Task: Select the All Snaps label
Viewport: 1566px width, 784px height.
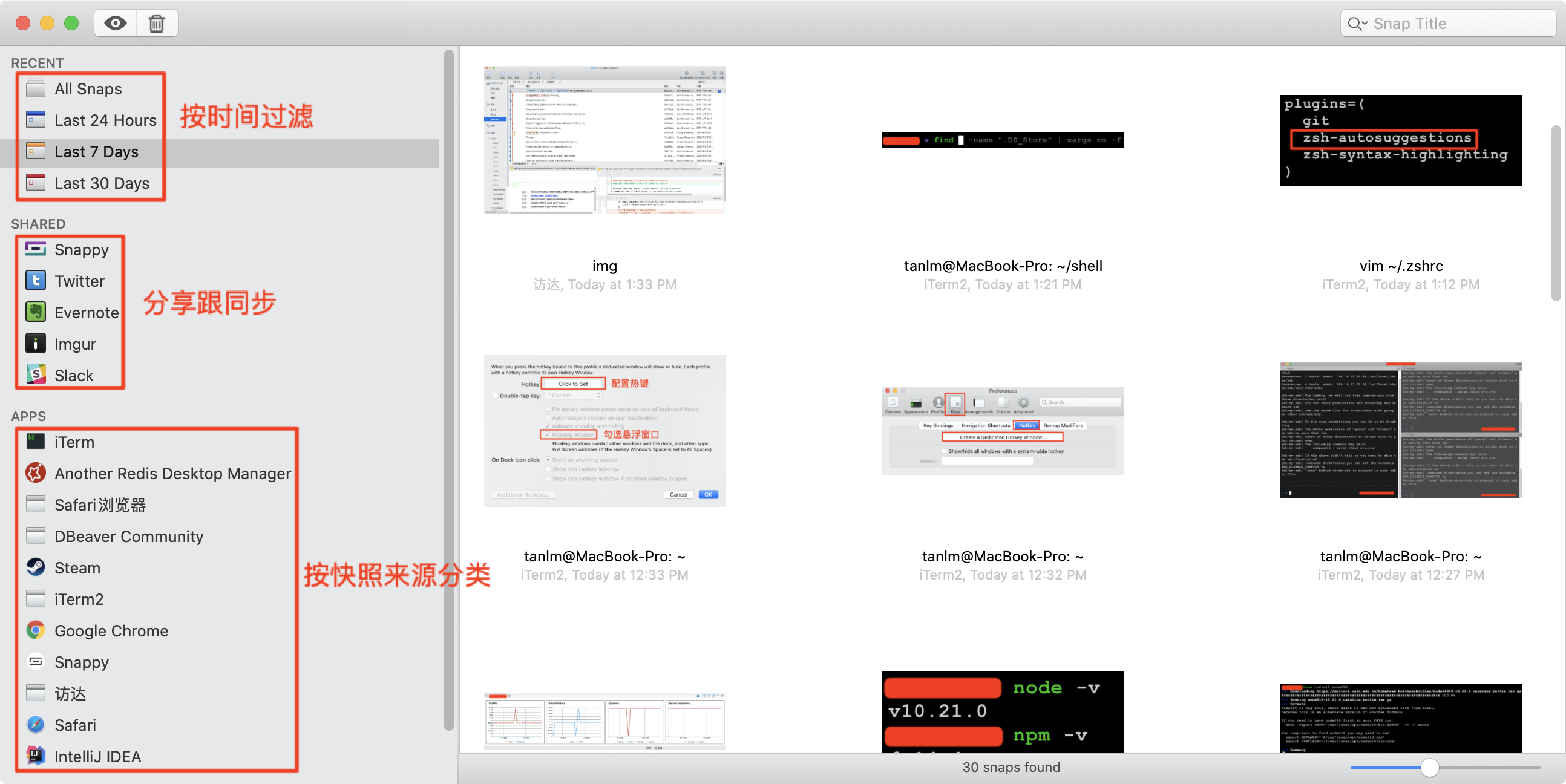Action: point(88,89)
